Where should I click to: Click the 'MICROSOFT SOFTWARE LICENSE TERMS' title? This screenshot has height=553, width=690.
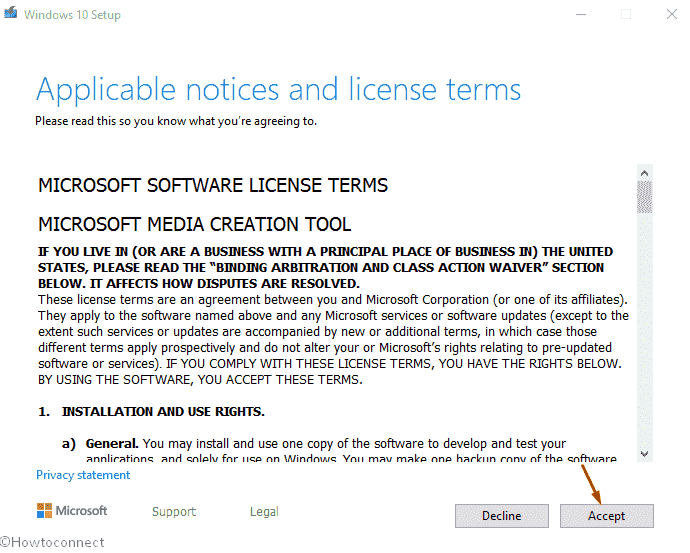tap(213, 186)
